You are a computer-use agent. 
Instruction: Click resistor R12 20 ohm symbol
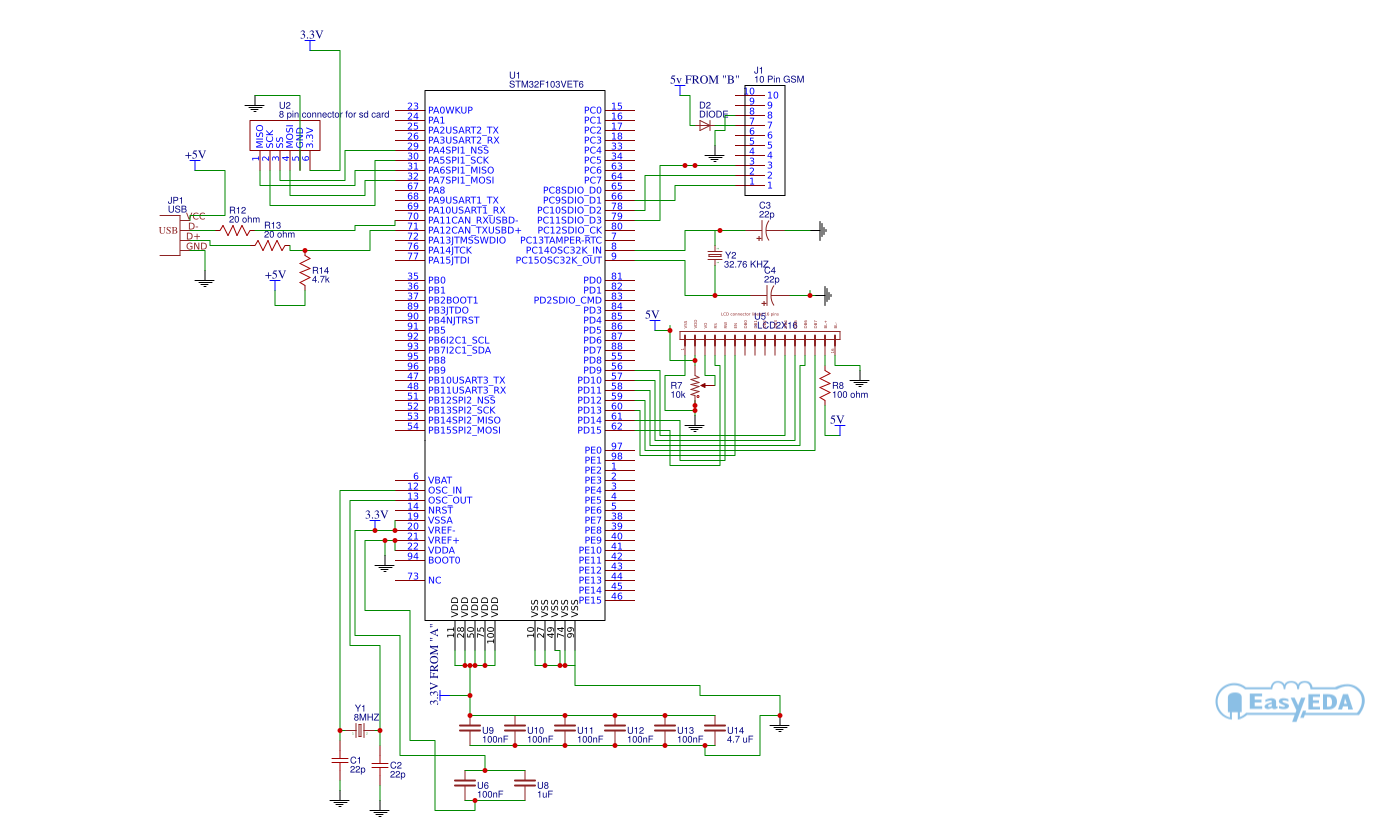[236, 230]
